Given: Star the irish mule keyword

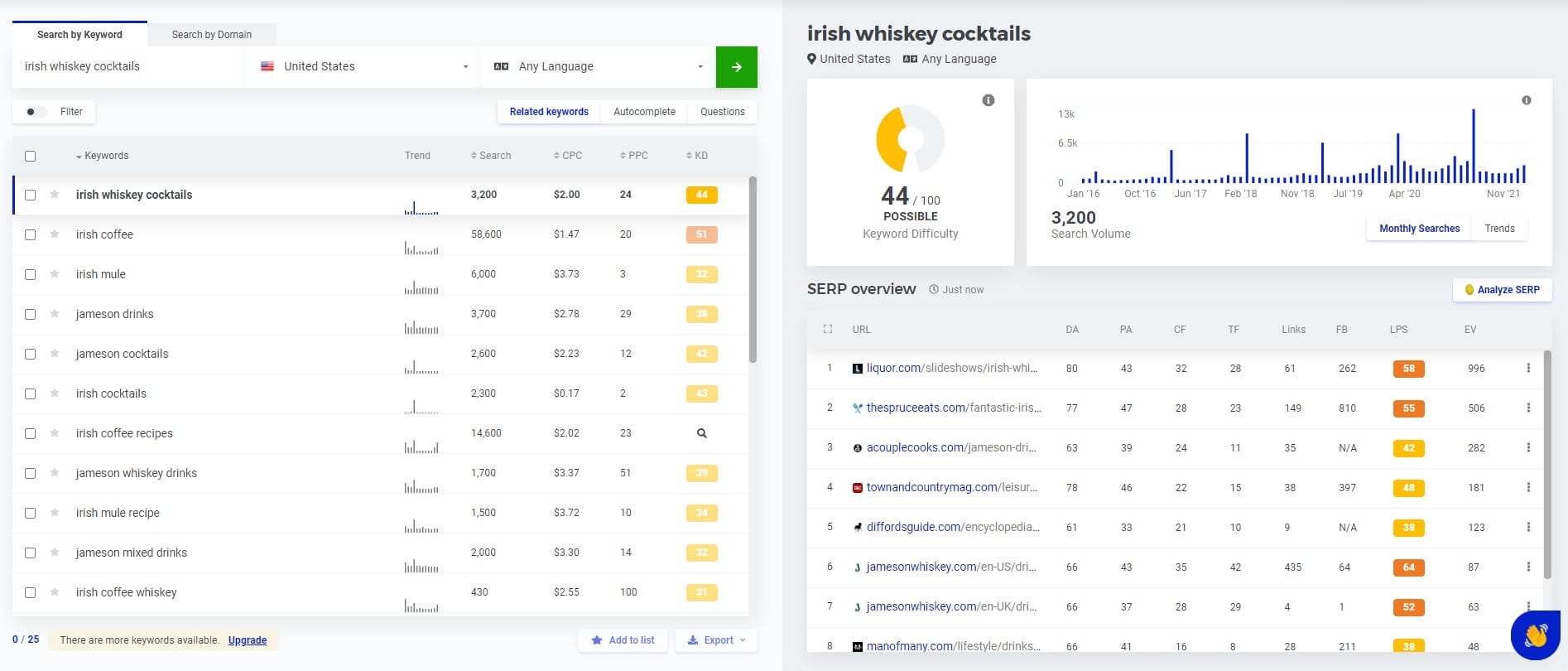Looking at the screenshot, I should coord(55,274).
